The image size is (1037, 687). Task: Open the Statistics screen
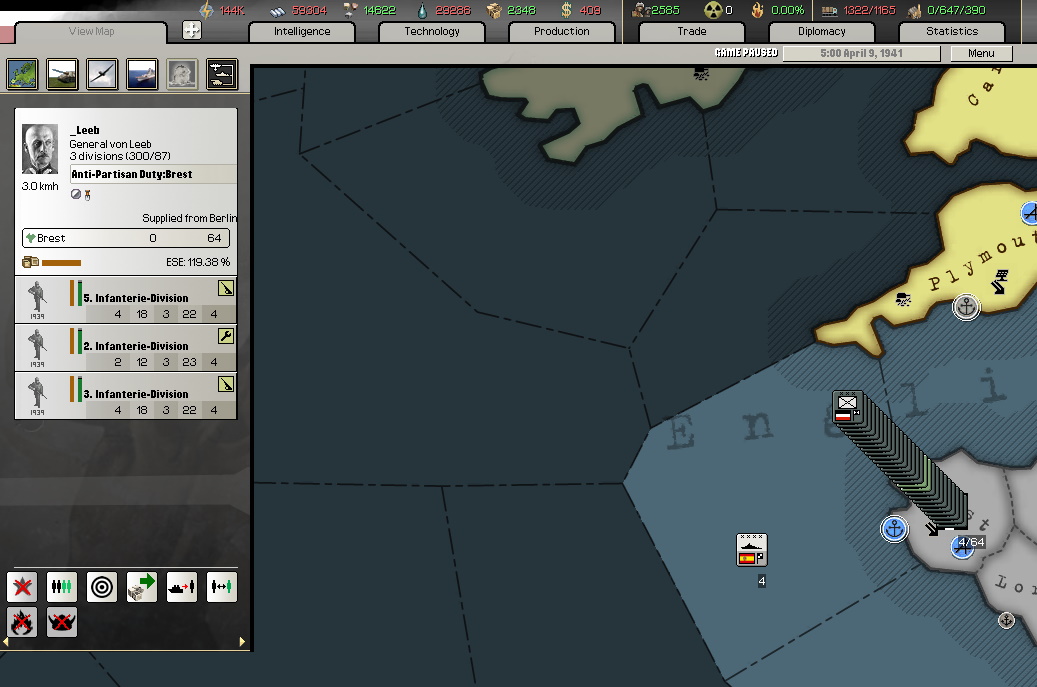click(950, 31)
